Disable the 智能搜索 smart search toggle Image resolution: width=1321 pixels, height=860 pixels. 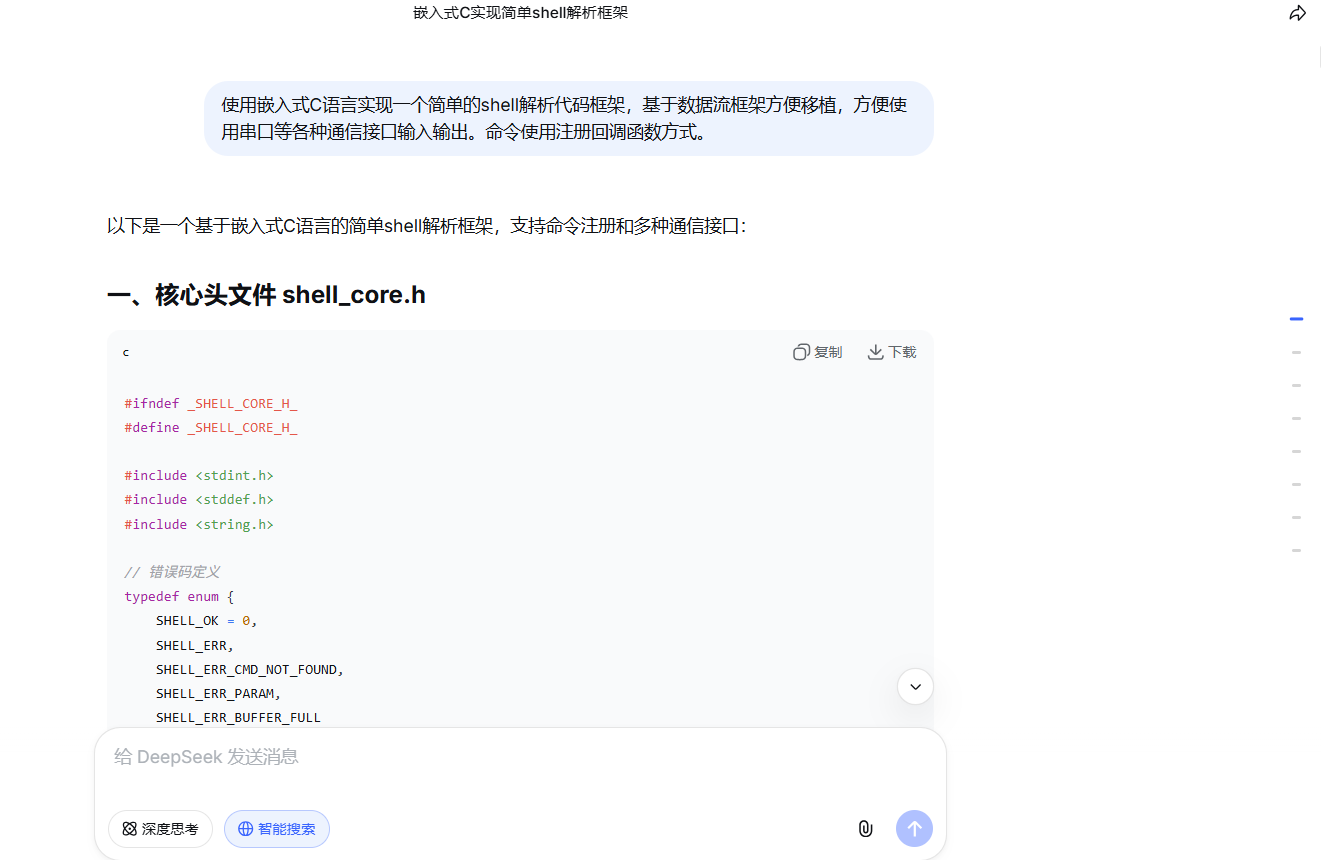(277, 829)
